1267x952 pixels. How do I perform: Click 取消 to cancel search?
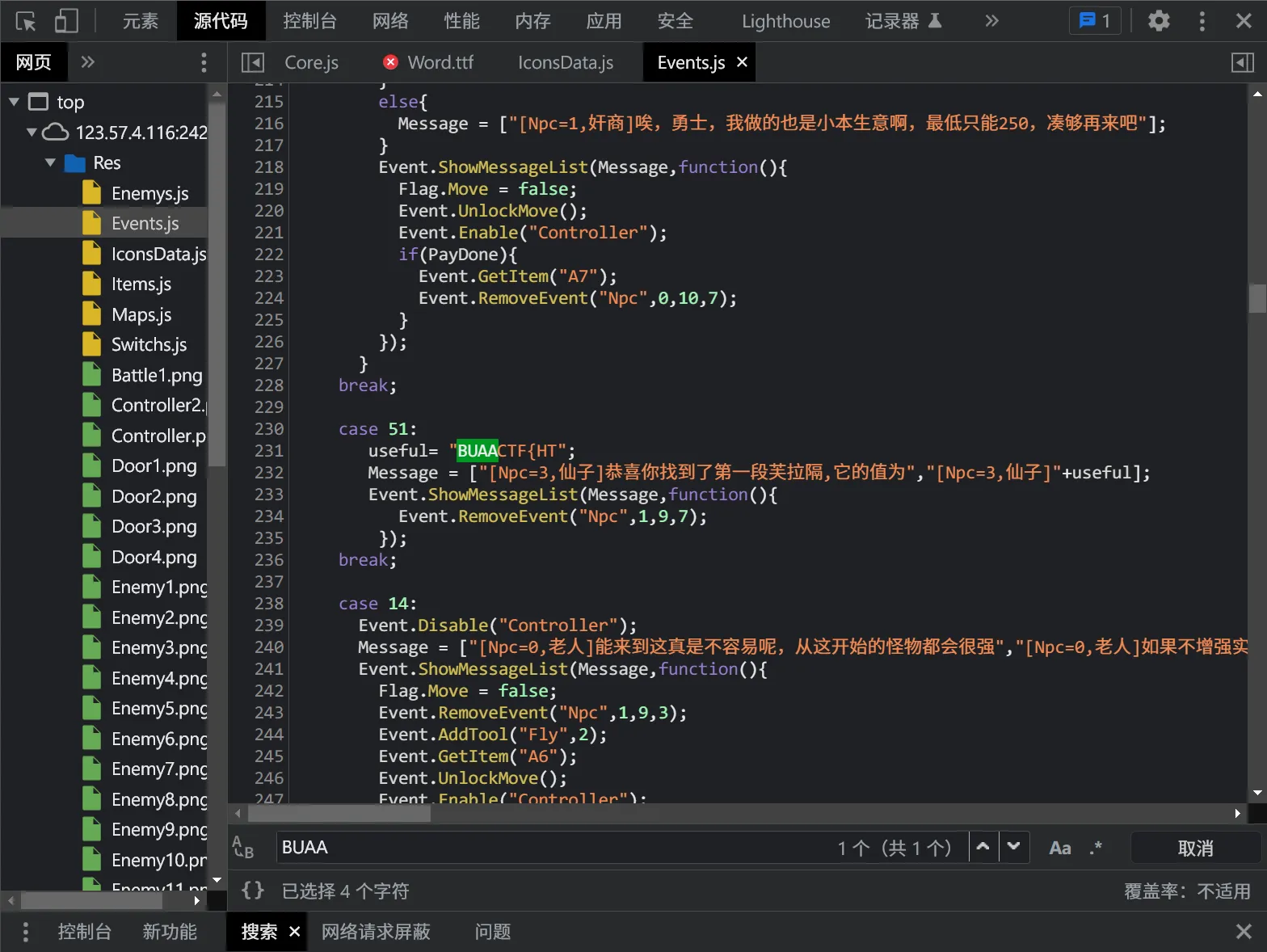(x=1195, y=848)
